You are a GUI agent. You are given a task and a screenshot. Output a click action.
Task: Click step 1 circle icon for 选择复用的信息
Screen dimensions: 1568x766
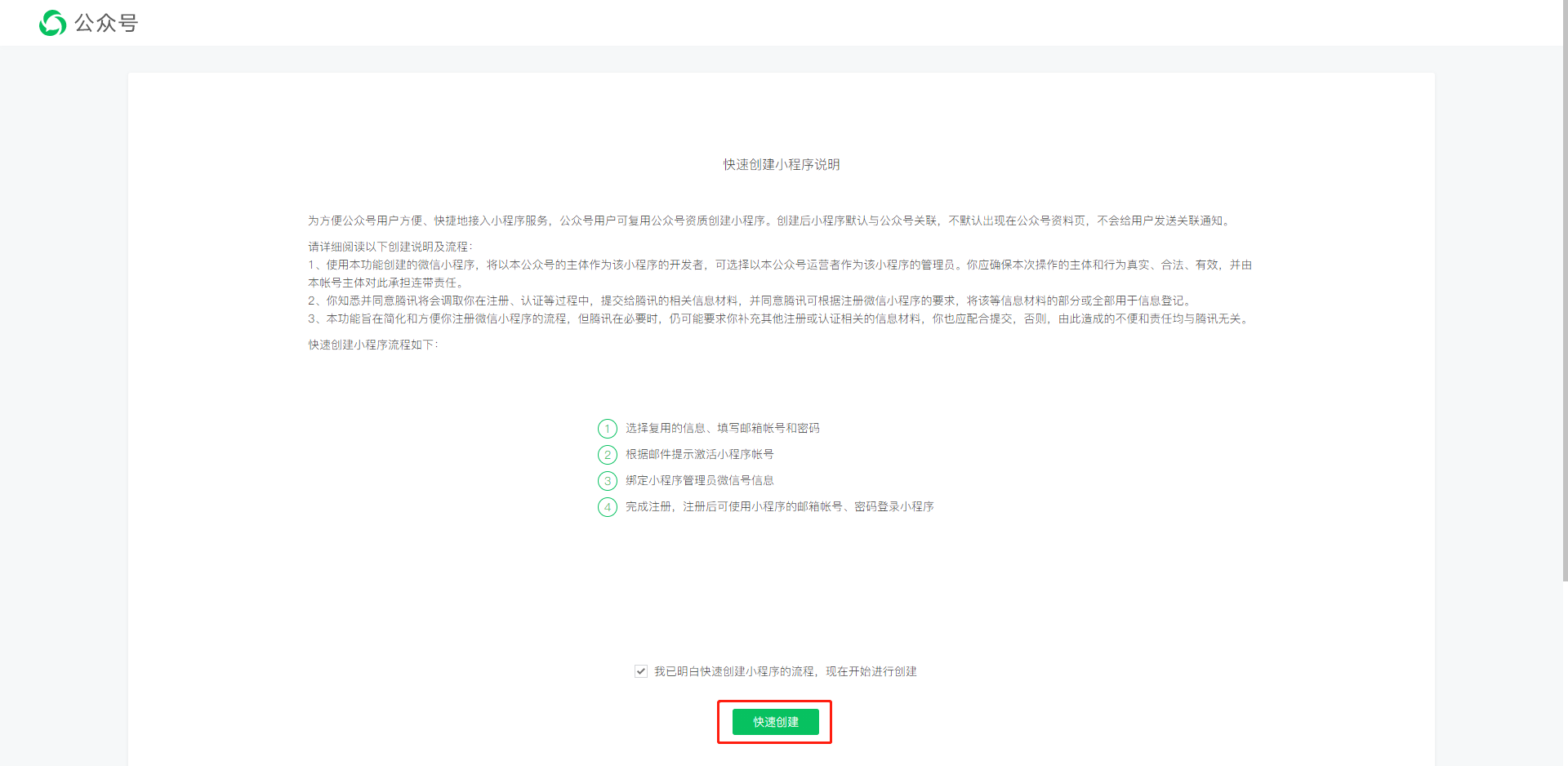608,429
